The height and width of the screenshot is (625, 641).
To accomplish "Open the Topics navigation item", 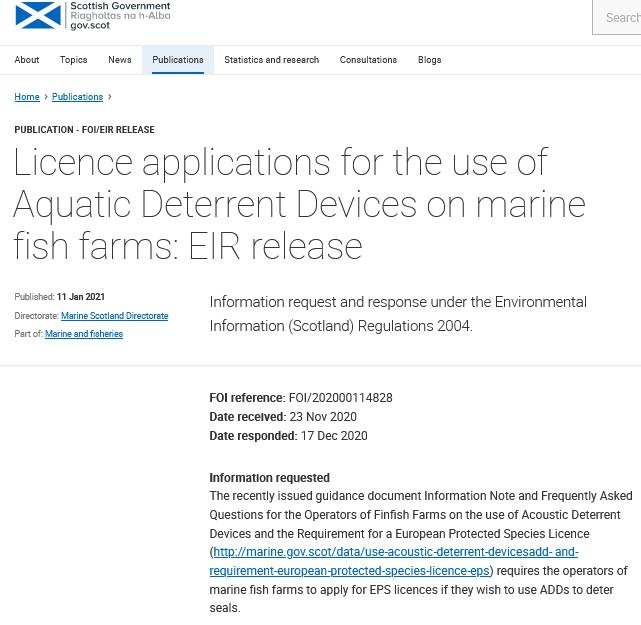I will point(74,60).
